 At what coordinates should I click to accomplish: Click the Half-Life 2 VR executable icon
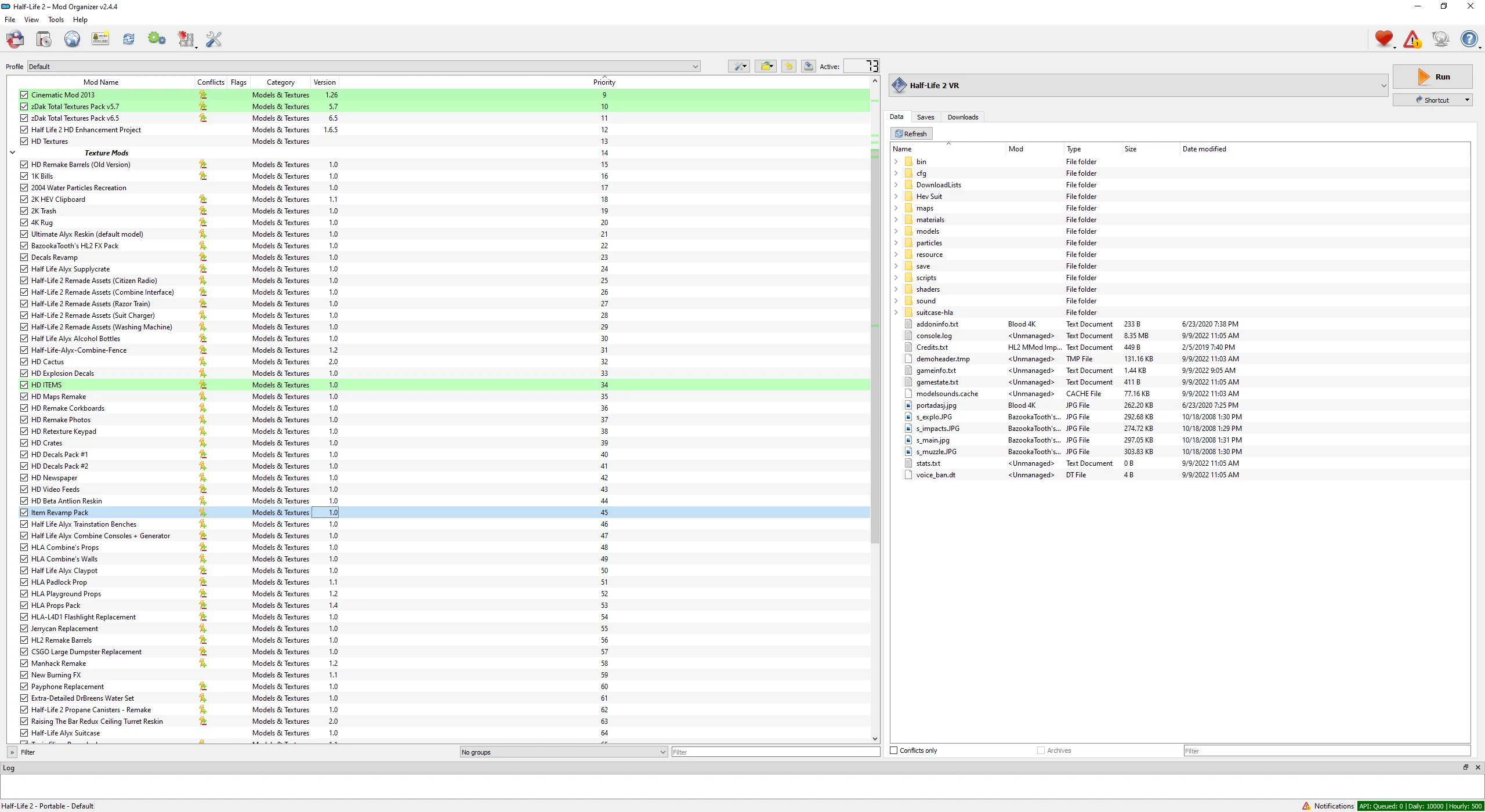[899, 85]
